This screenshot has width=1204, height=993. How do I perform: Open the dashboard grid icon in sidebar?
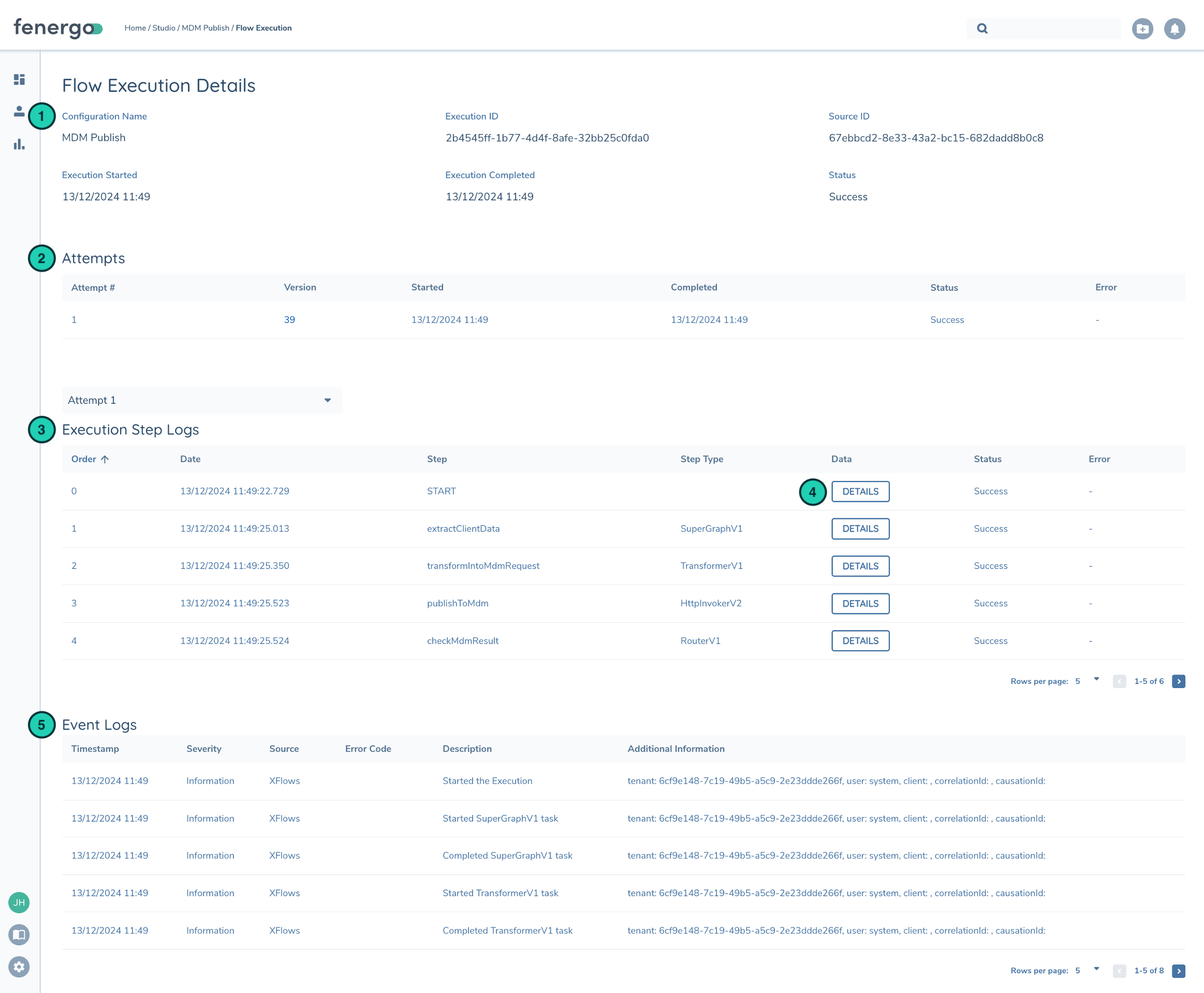click(x=19, y=80)
